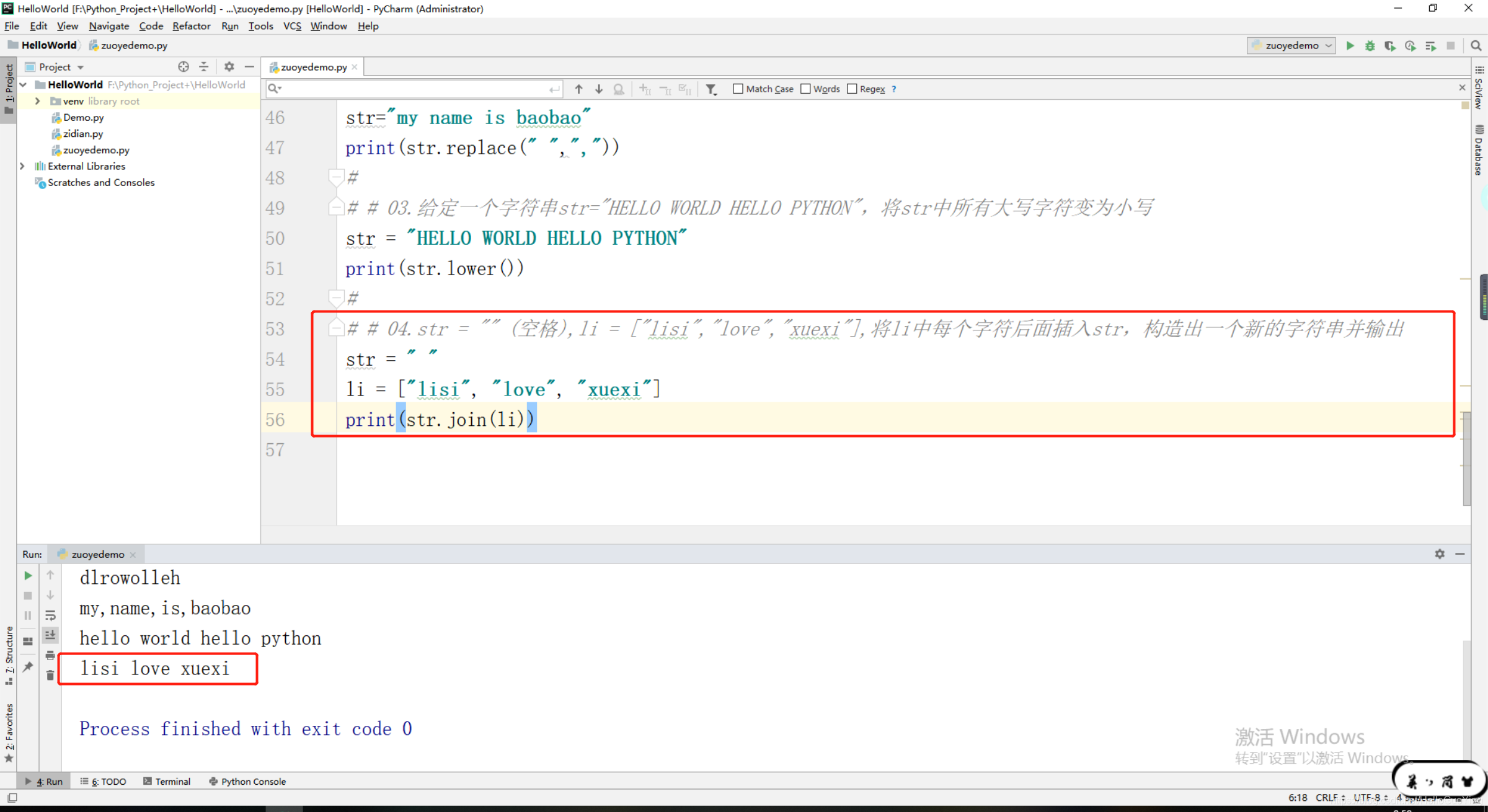Switch to Terminal tool tab
This screenshot has width=1488, height=812.
pos(167,781)
